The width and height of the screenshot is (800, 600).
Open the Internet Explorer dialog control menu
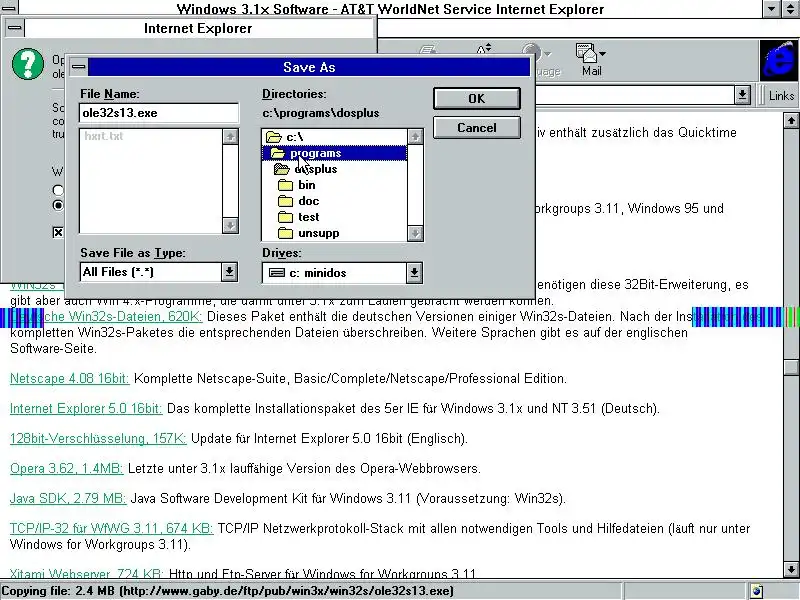15,28
